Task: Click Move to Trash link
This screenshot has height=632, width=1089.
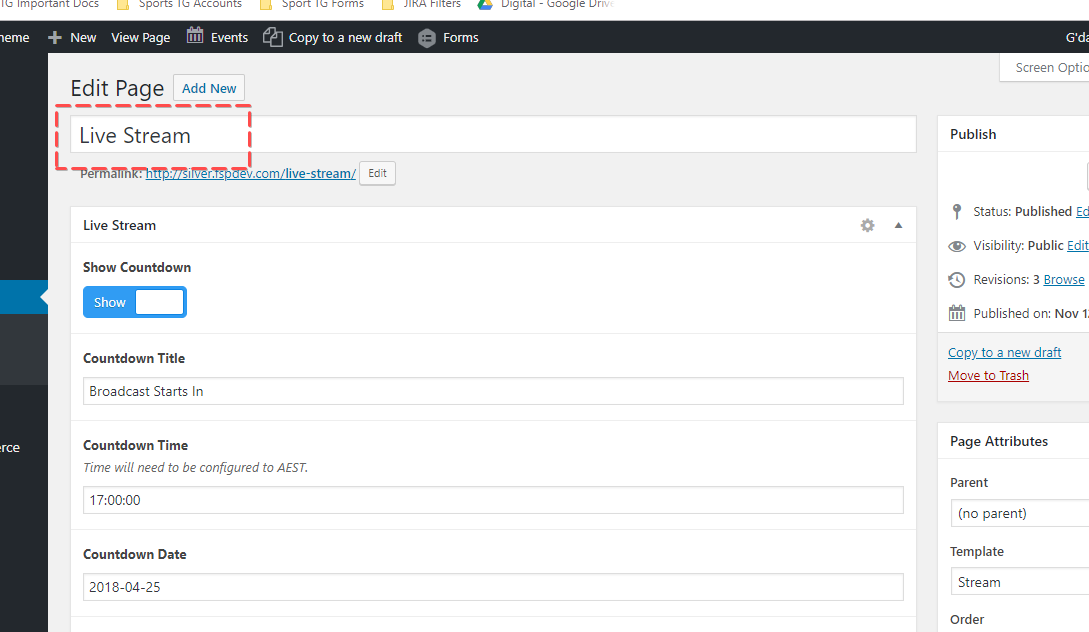Action: (988, 375)
